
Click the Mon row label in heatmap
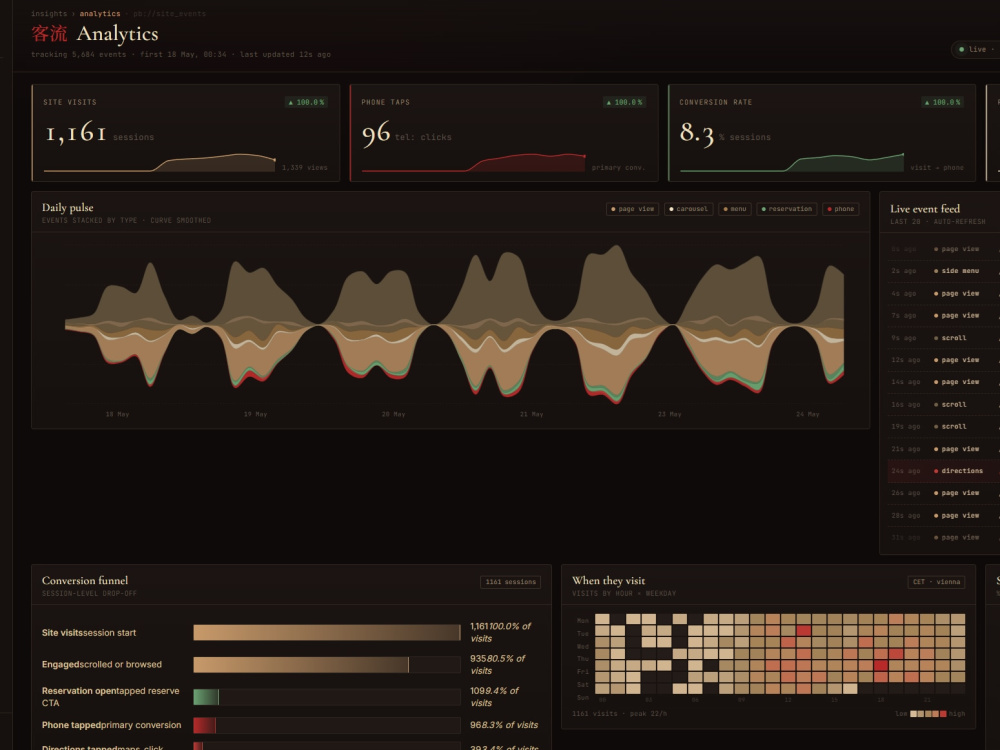582,621
